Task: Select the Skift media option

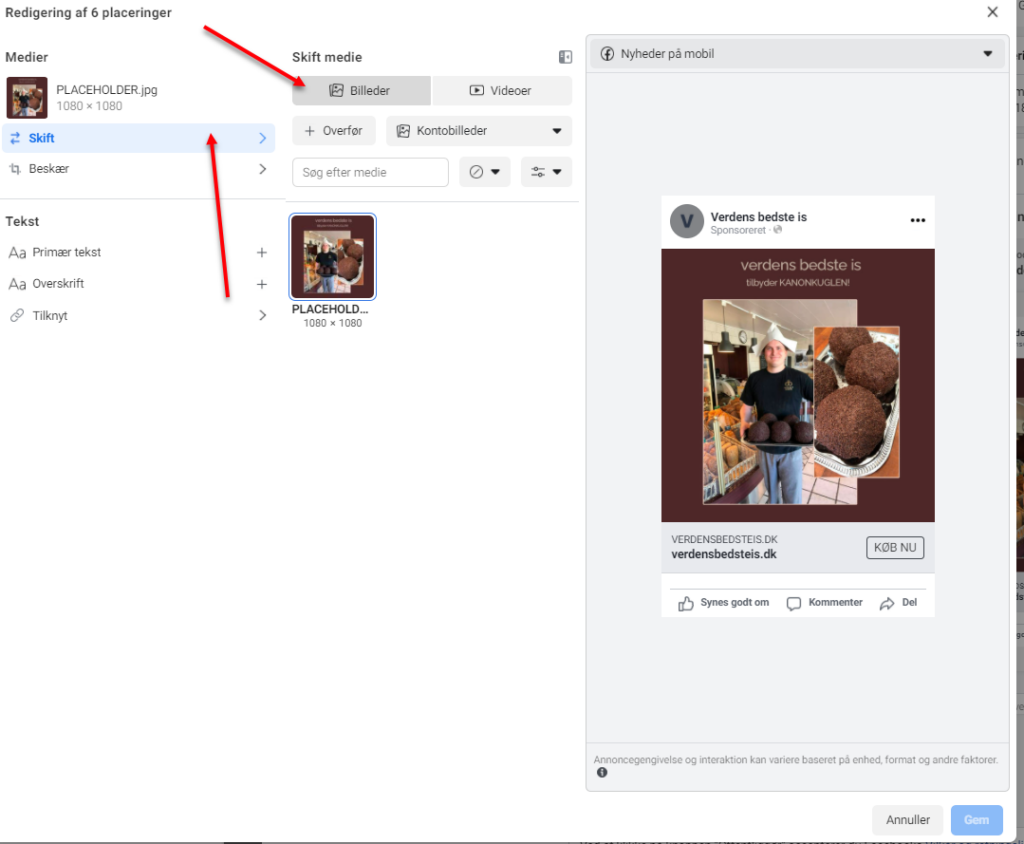Action: tap(138, 138)
